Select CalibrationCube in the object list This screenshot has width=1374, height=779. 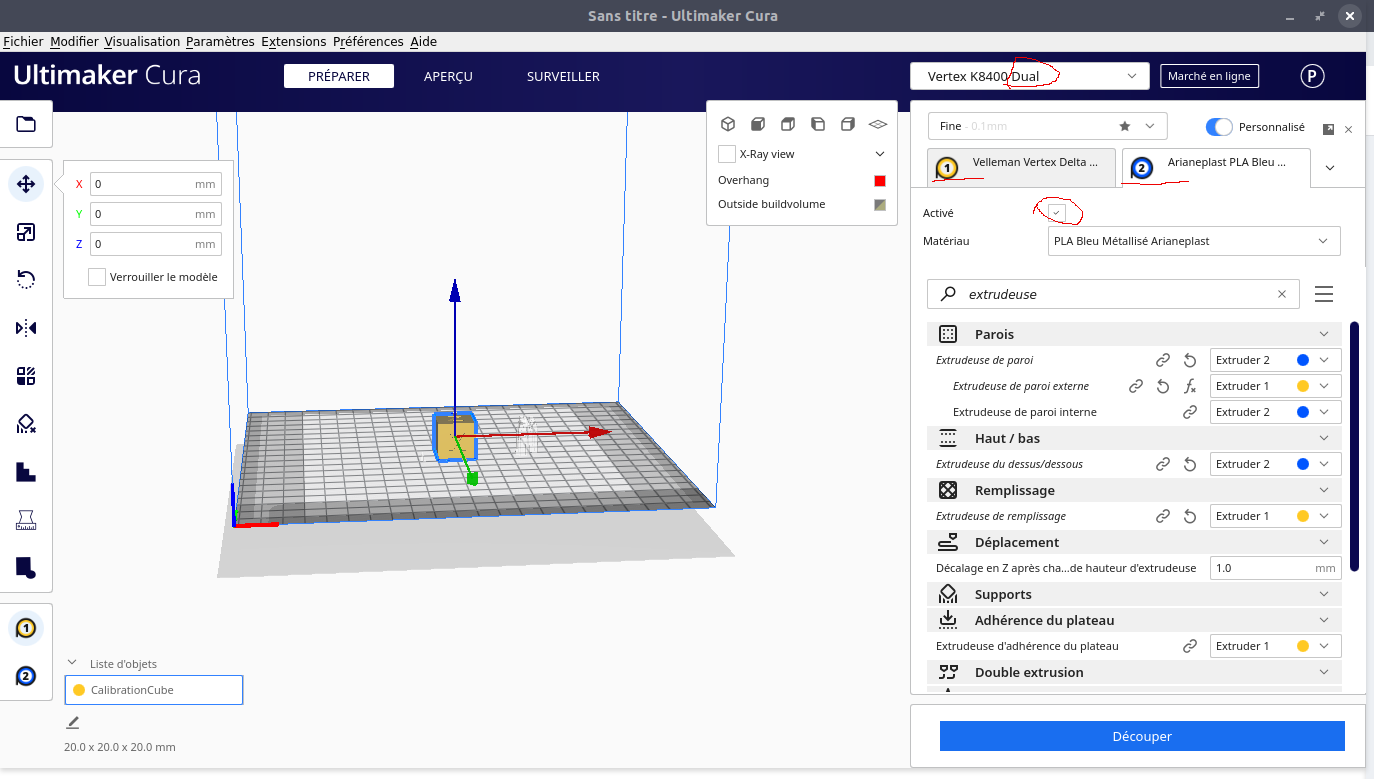click(x=154, y=690)
